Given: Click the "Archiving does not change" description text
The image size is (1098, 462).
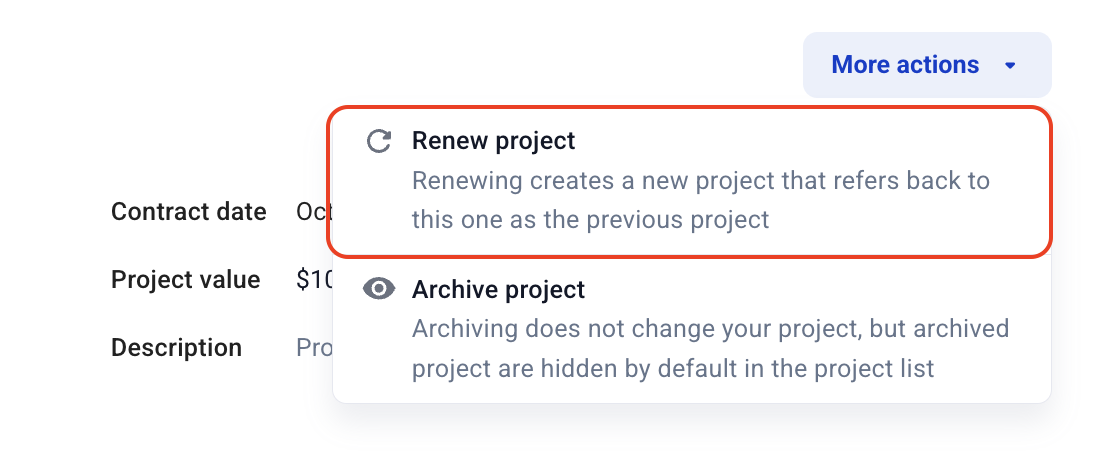Looking at the screenshot, I should (x=710, y=348).
